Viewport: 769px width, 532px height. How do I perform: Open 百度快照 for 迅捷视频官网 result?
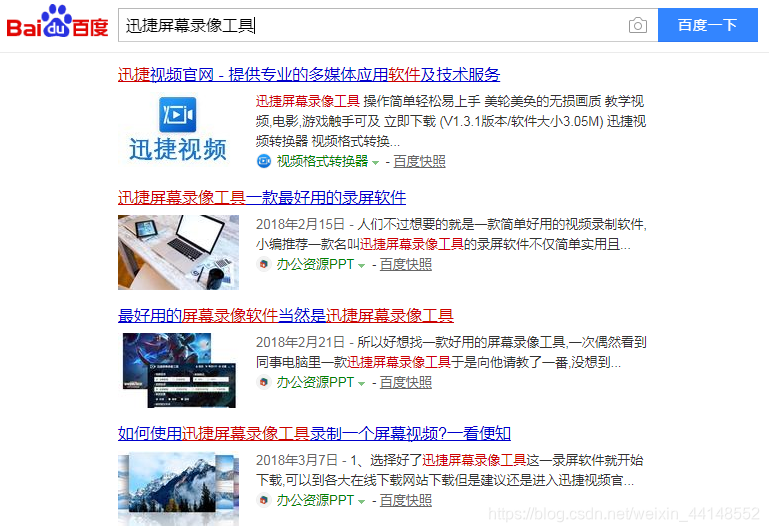(x=419, y=161)
